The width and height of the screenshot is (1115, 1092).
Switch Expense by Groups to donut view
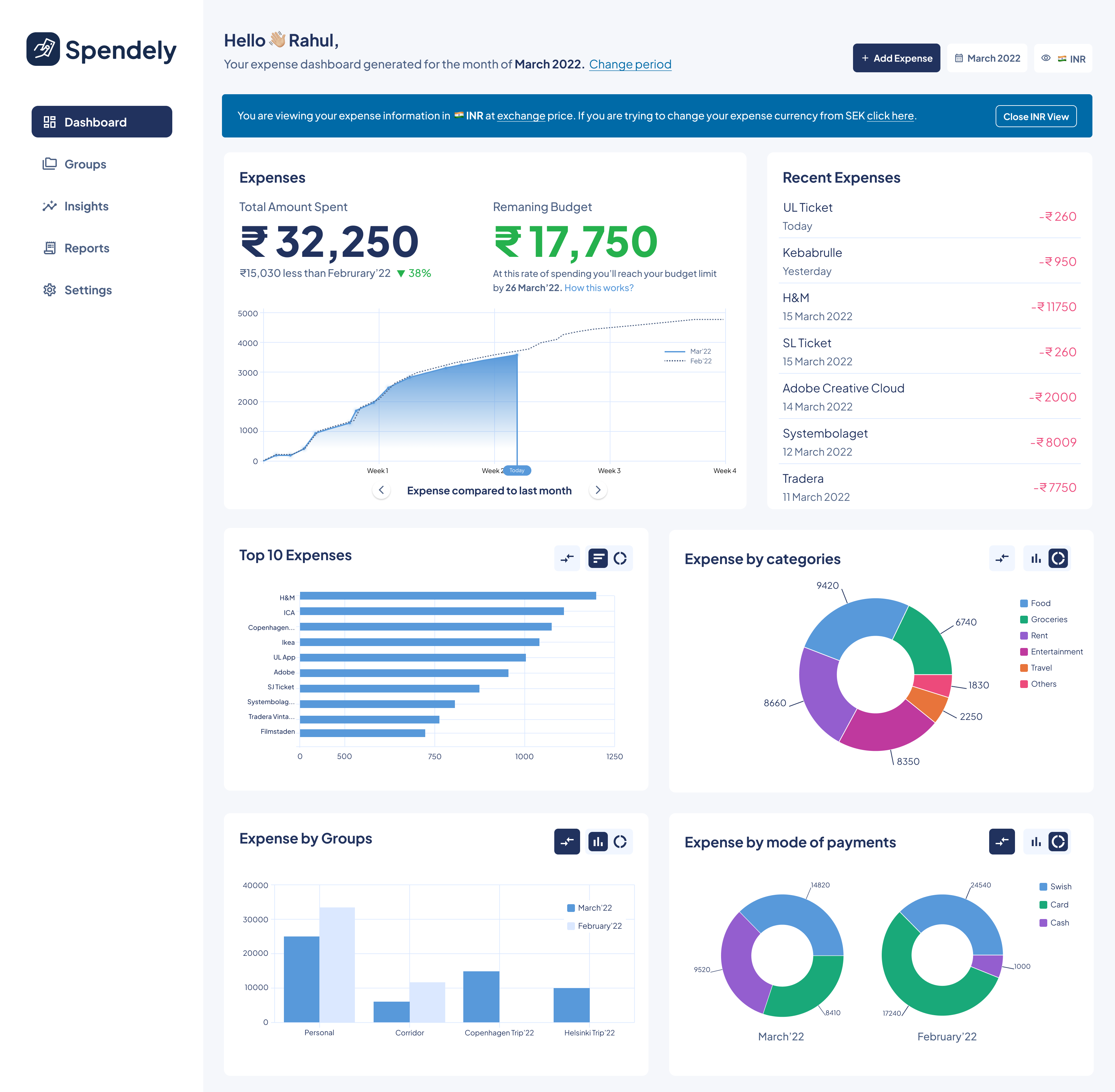[620, 841]
